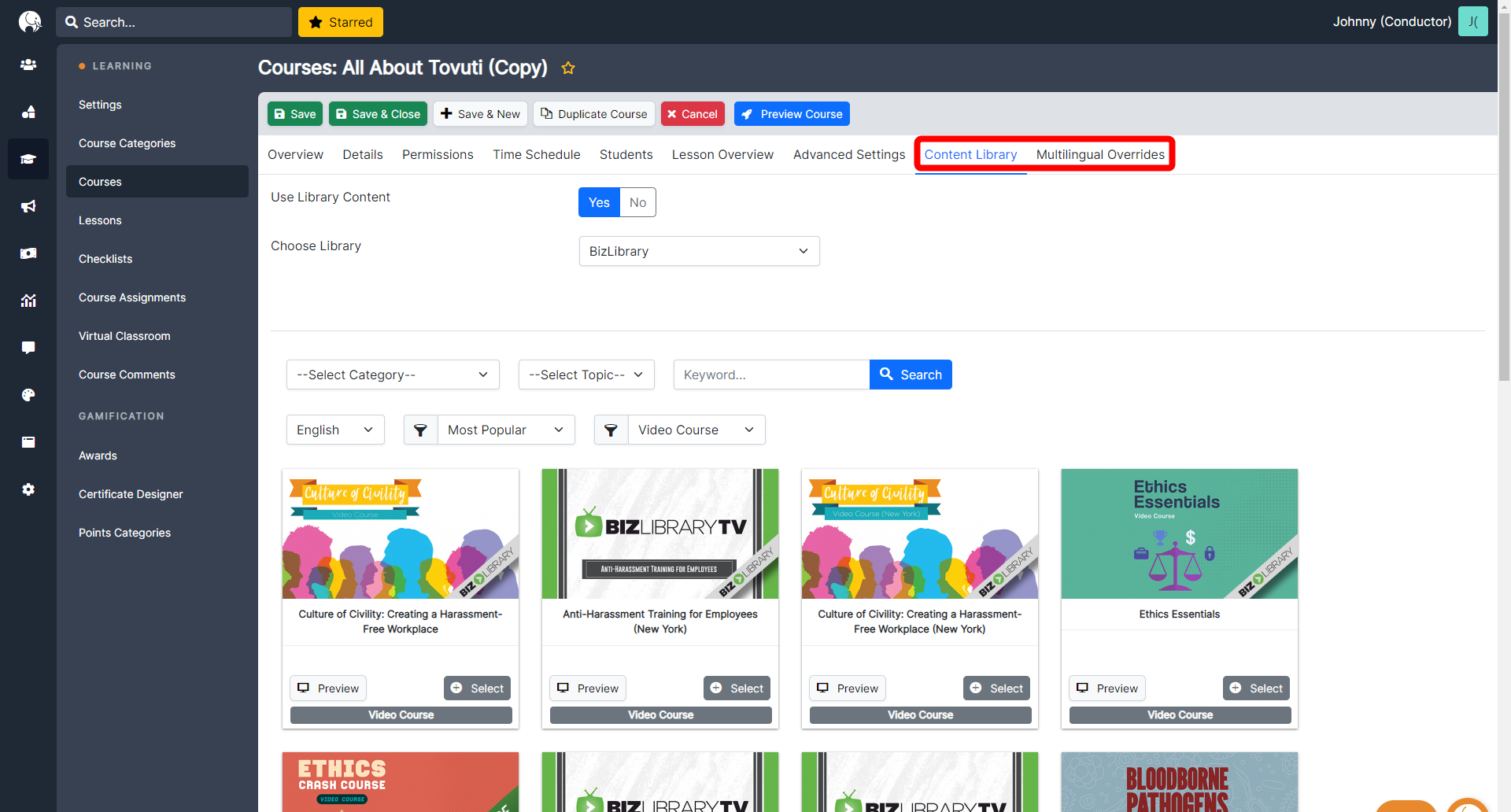Open the chat bubble sidebar icon
The image size is (1511, 812).
[x=28, y=348]
